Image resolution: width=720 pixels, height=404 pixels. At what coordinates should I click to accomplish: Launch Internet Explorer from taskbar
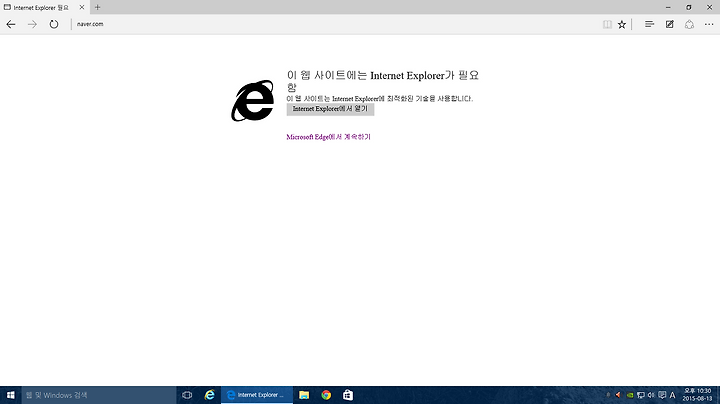click(x=209, y=395)
